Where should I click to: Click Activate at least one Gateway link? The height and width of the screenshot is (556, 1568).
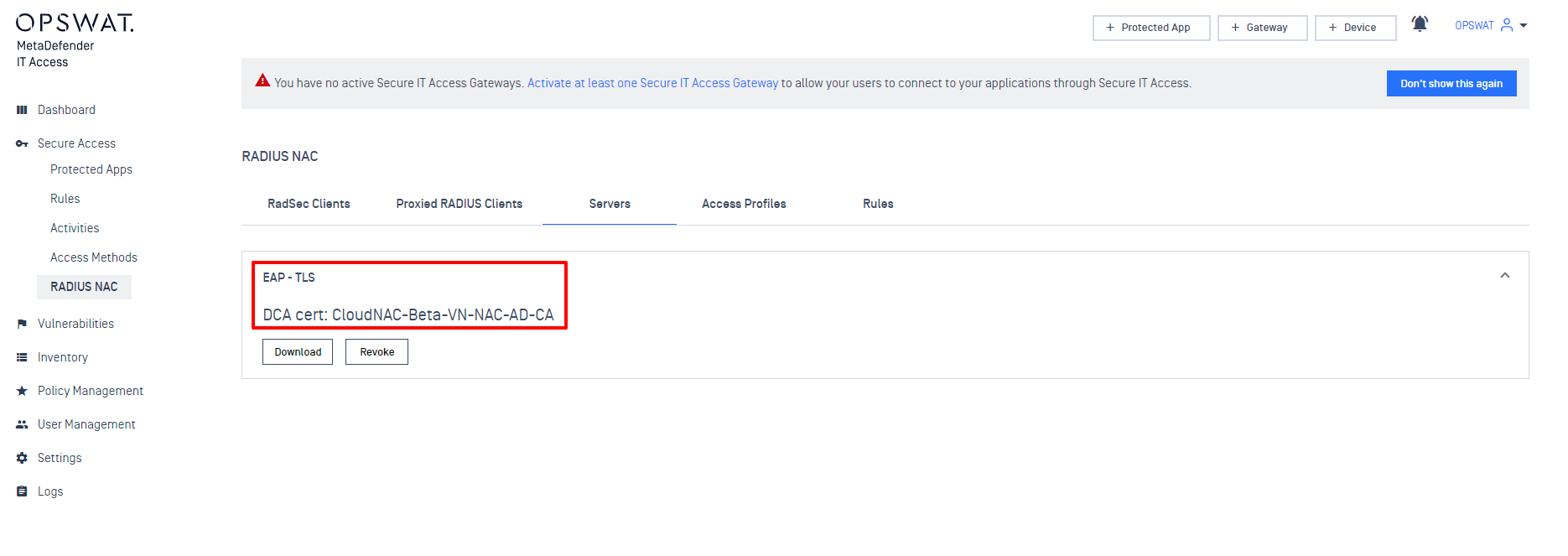click(x=652, y=83)
